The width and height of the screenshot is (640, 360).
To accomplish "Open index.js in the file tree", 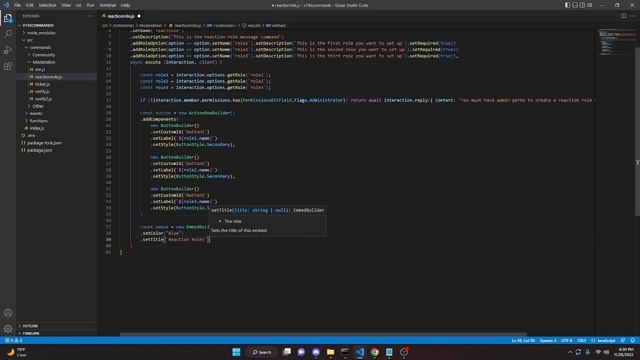I will click(x=37, y=128).
